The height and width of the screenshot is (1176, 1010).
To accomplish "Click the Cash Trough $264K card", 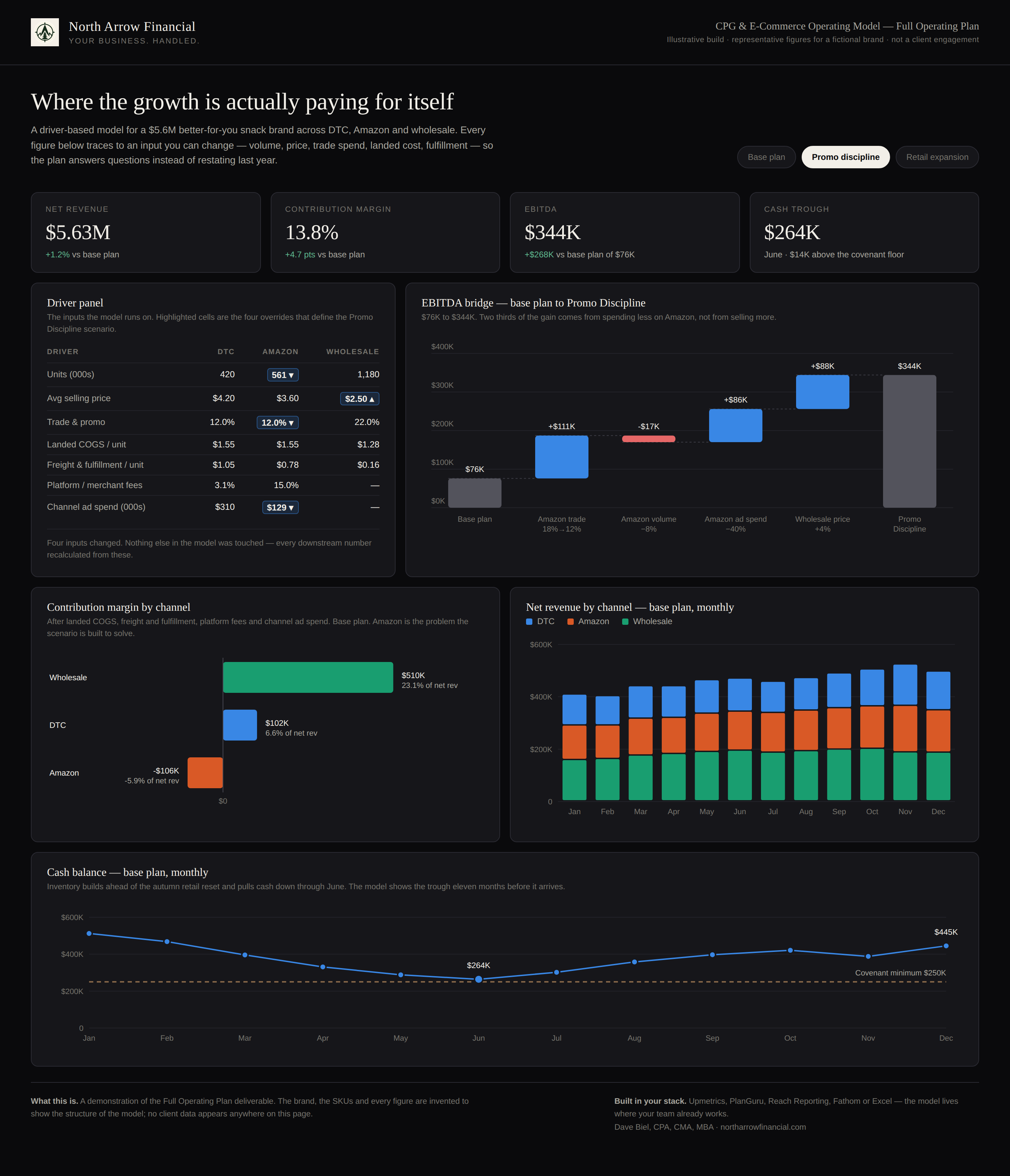I will tap(864, 233).
